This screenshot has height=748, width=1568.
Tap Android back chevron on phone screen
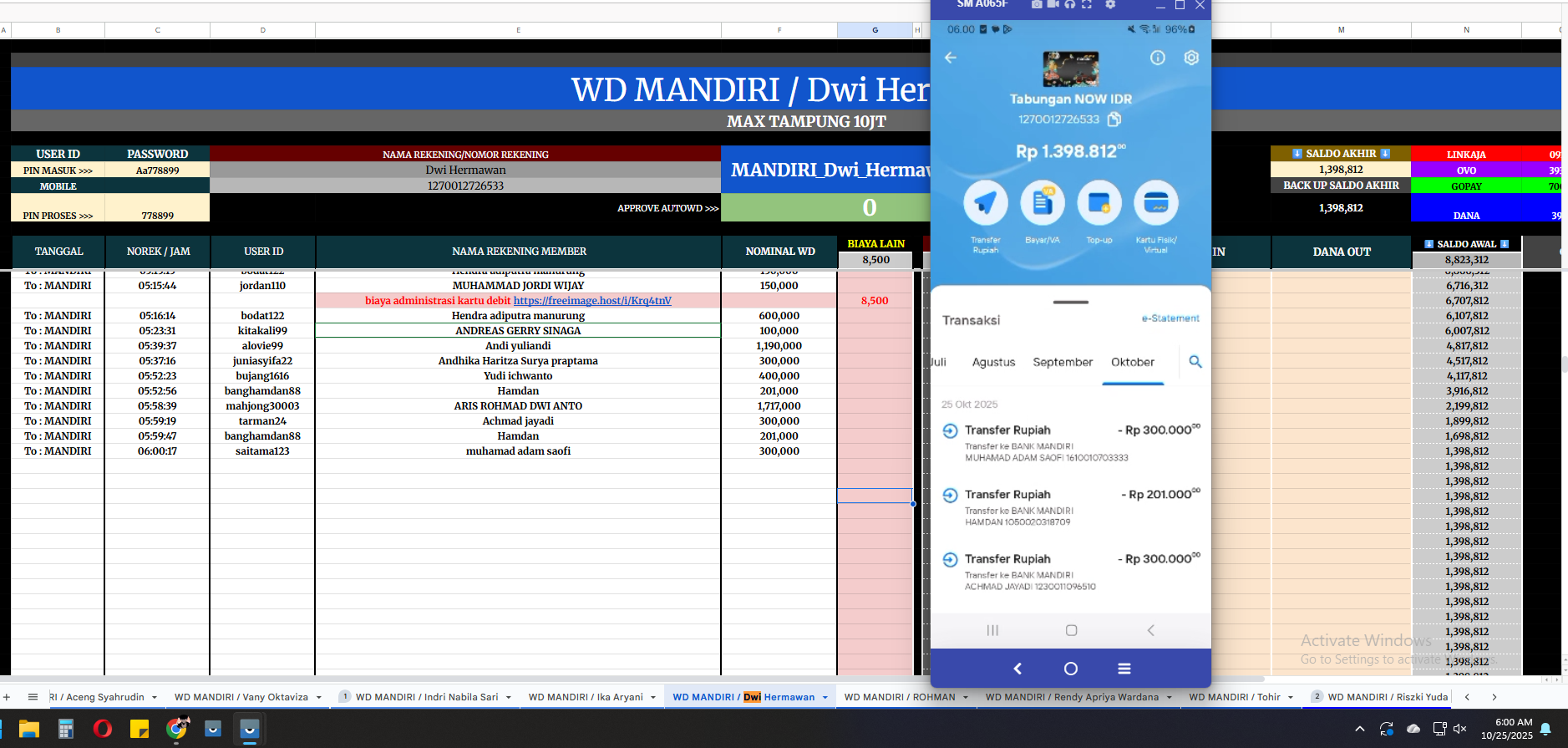[1150, 630]
